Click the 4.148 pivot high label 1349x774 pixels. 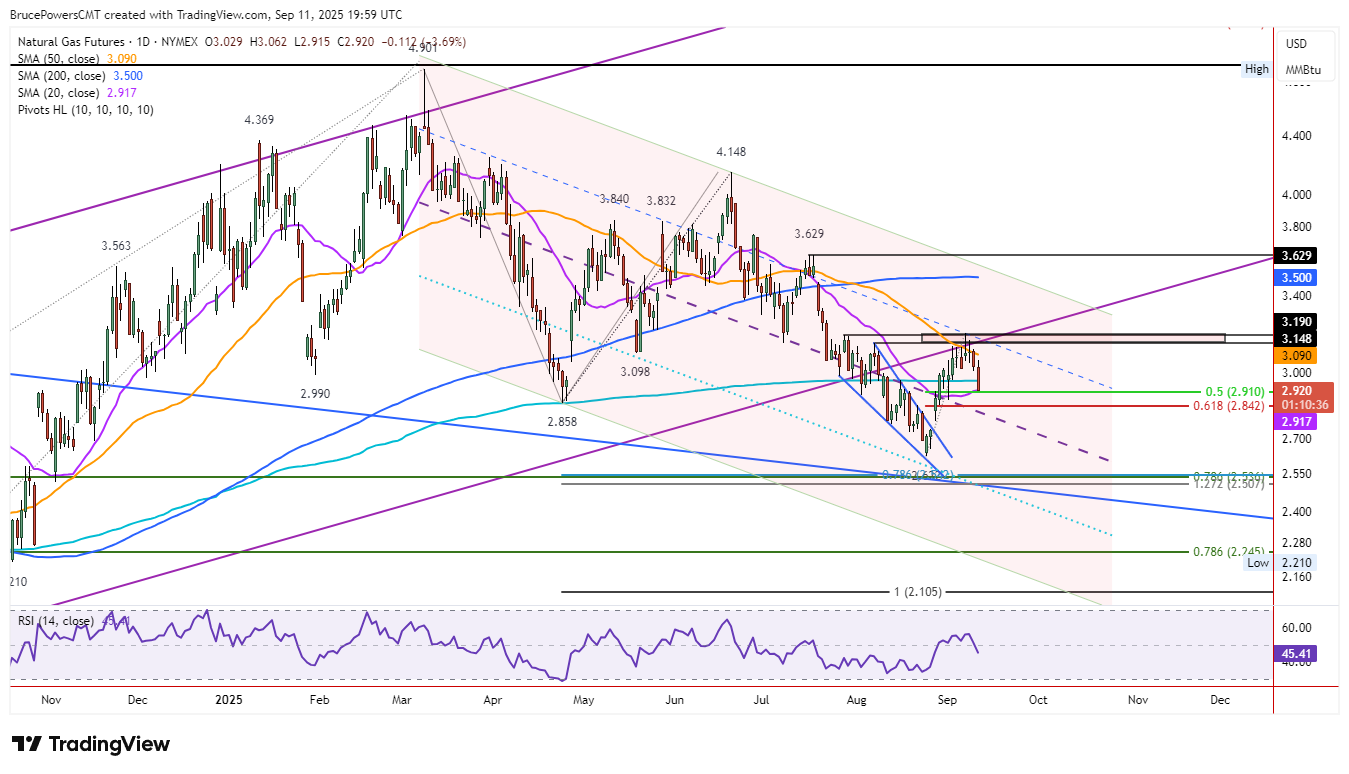coord(731,151)
